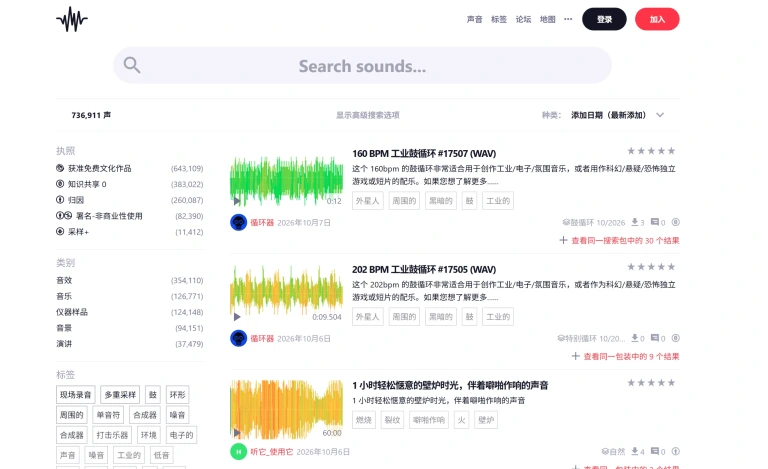
Task: Select the 现场录音 sidebar tag
Action: (75, 395)
